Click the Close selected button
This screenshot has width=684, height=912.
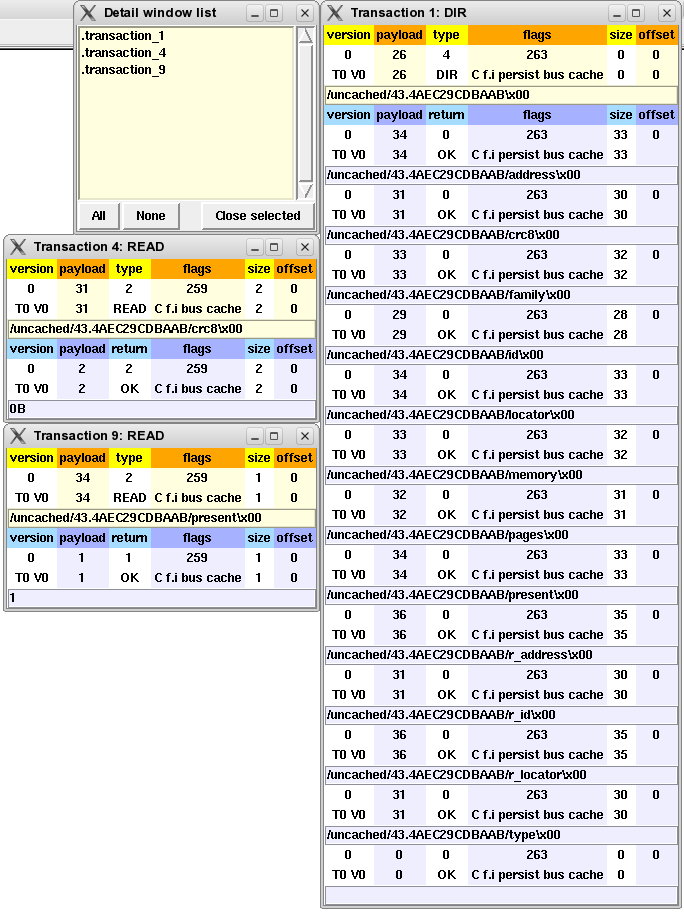[258, 216]
